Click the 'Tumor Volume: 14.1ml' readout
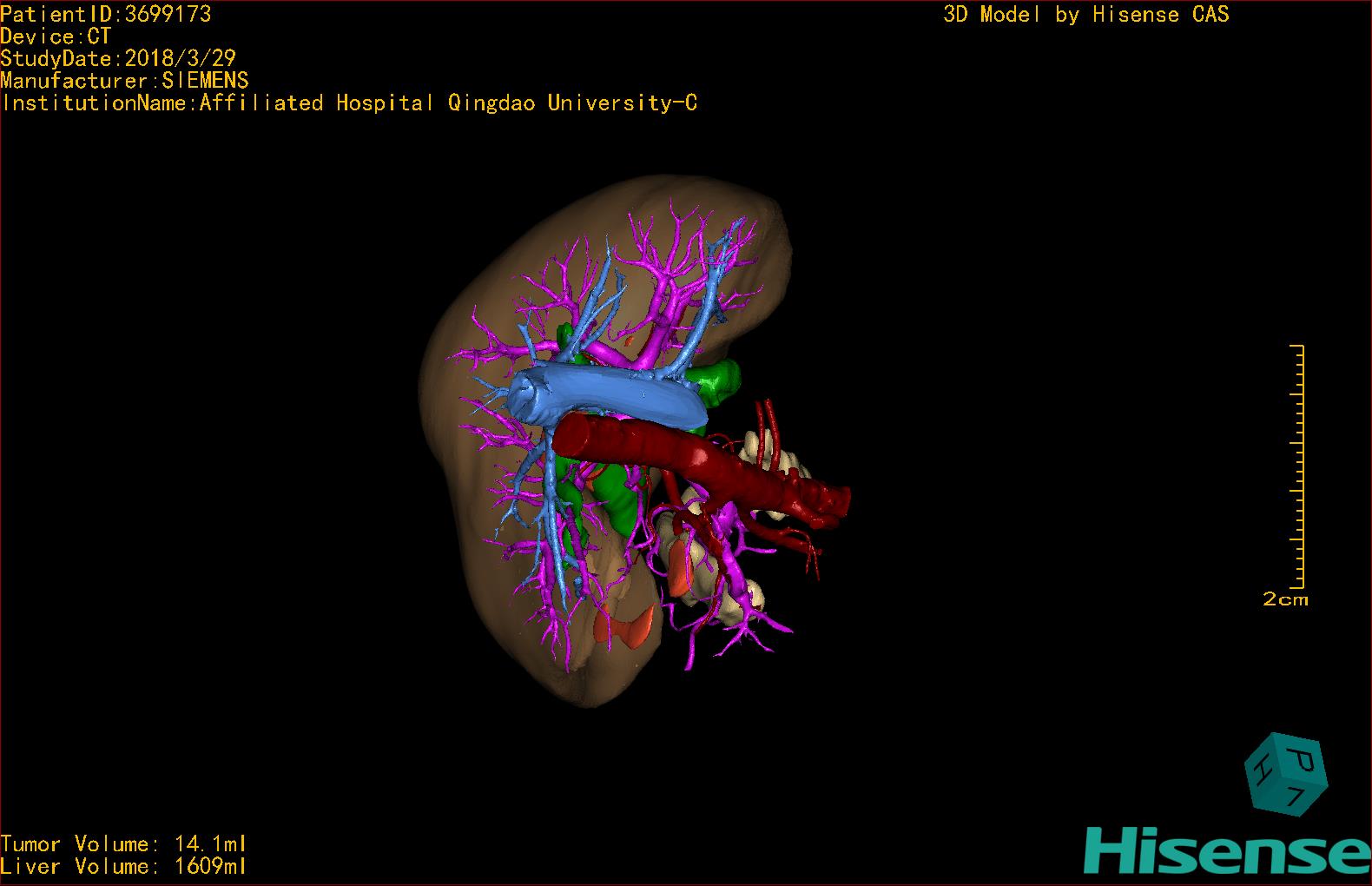The width and height of the screenshot is (1372, 886). point(123,843)
